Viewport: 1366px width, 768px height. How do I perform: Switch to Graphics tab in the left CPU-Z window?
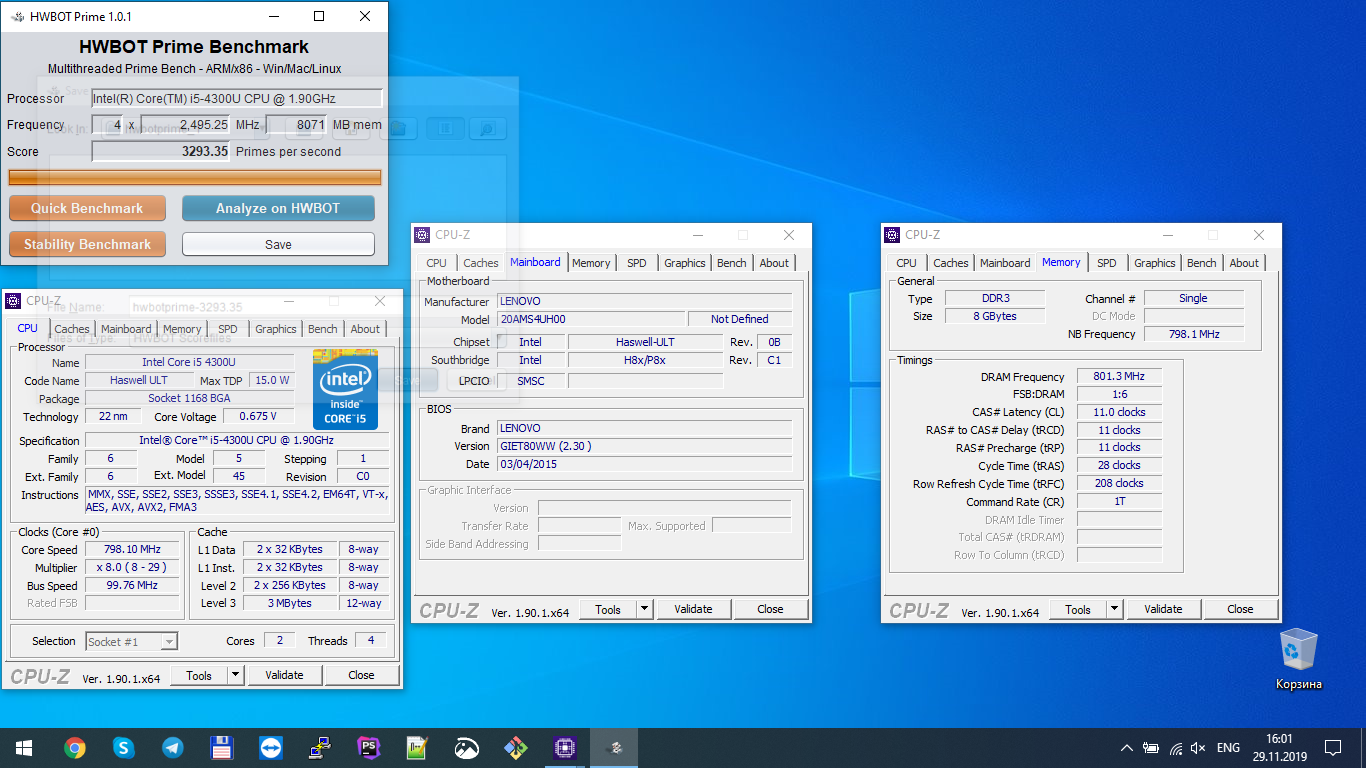(275, 329)
